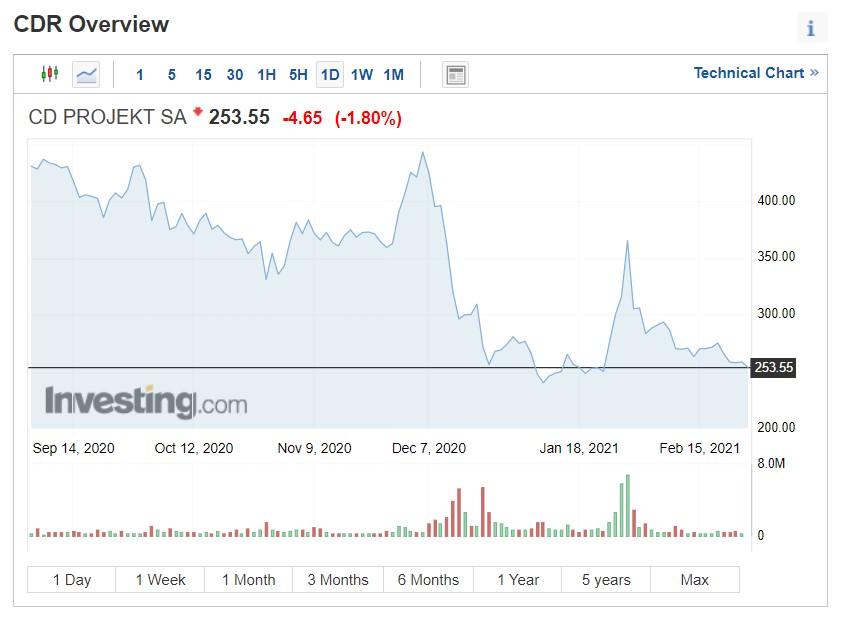This screenshot has height=617, width=841.
Task: Click the Dec 7, 2020 date label
Action: (x=429, y=448)
